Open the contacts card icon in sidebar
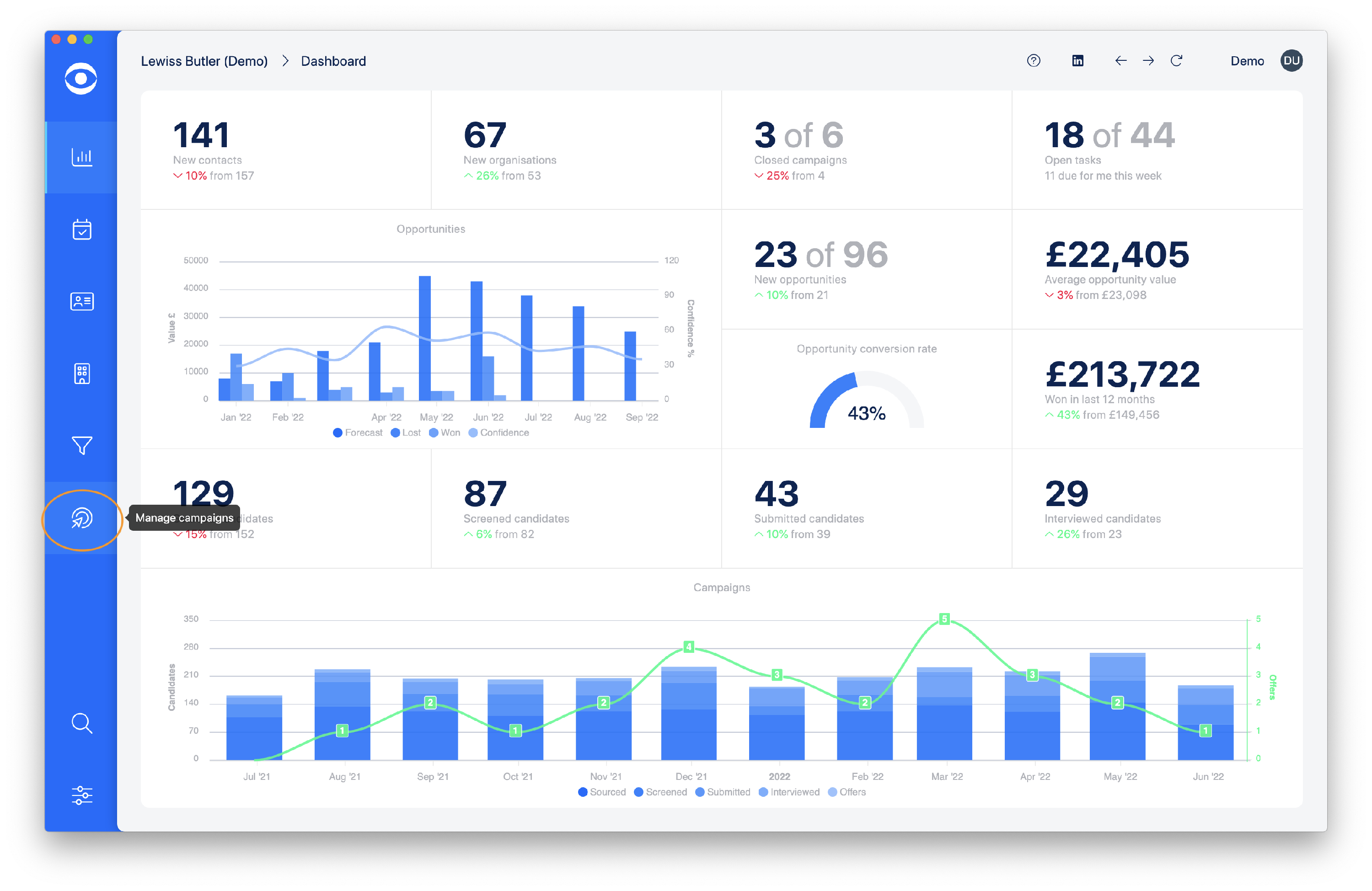 pos(82,301)
